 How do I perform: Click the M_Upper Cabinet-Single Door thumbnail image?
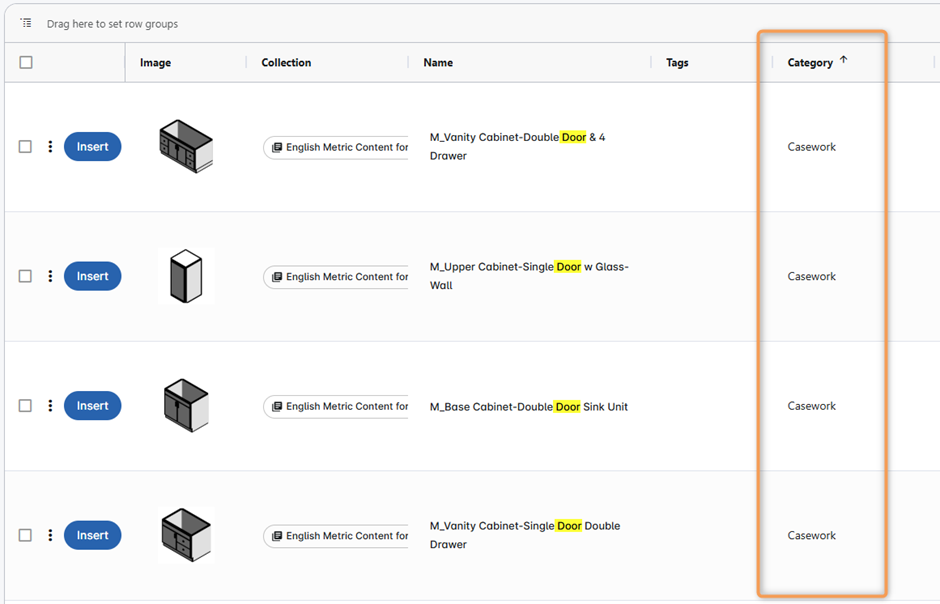pyautogui.click(x=186, y=276)
